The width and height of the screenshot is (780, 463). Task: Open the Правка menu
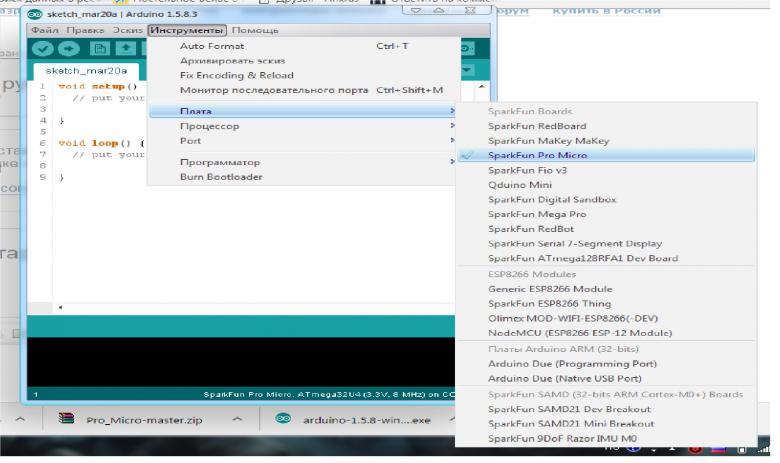[86, 30]
